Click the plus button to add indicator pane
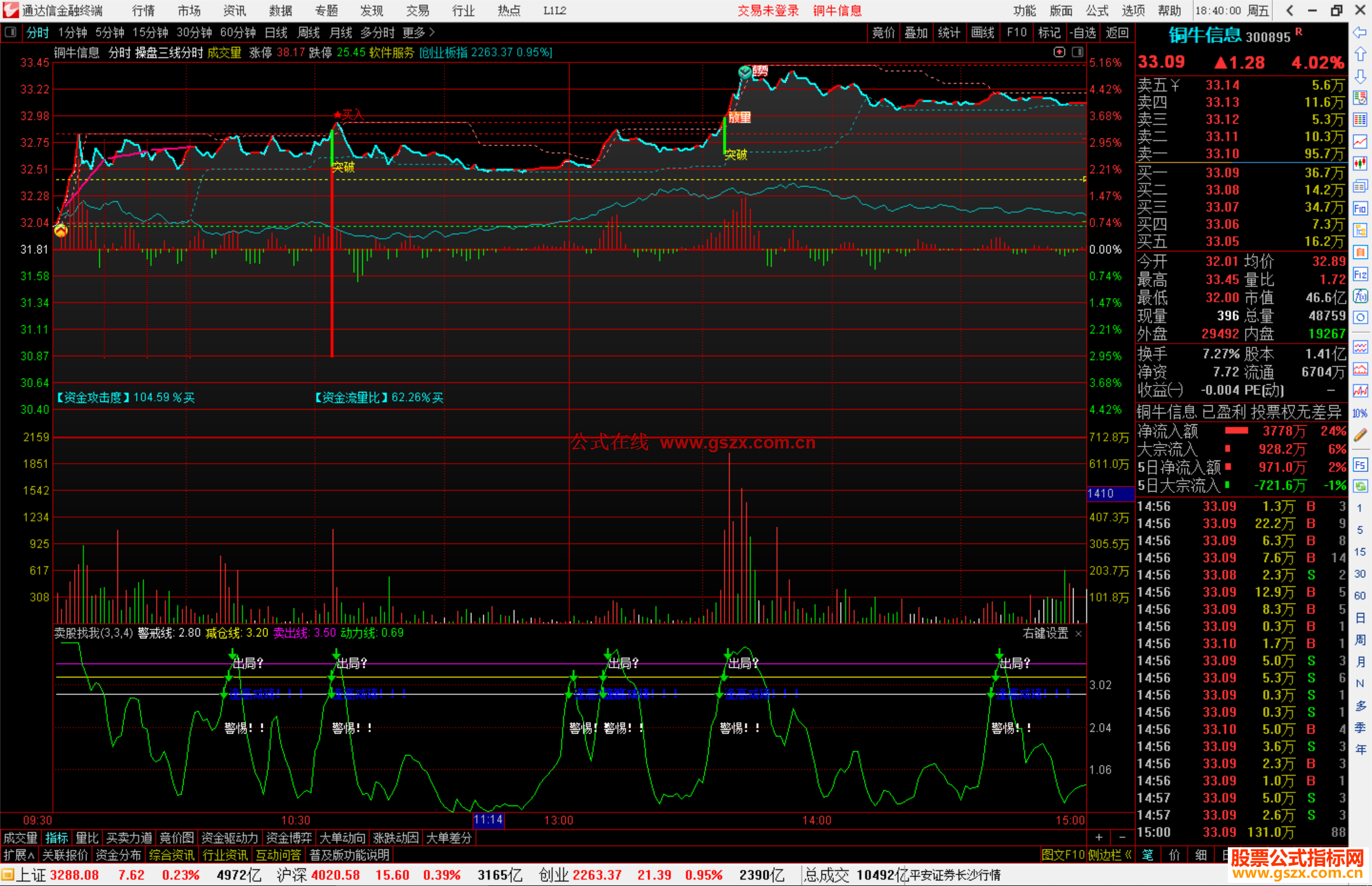The width and height of the screenshot is (1372, 886). click(x=1099, y=838)
